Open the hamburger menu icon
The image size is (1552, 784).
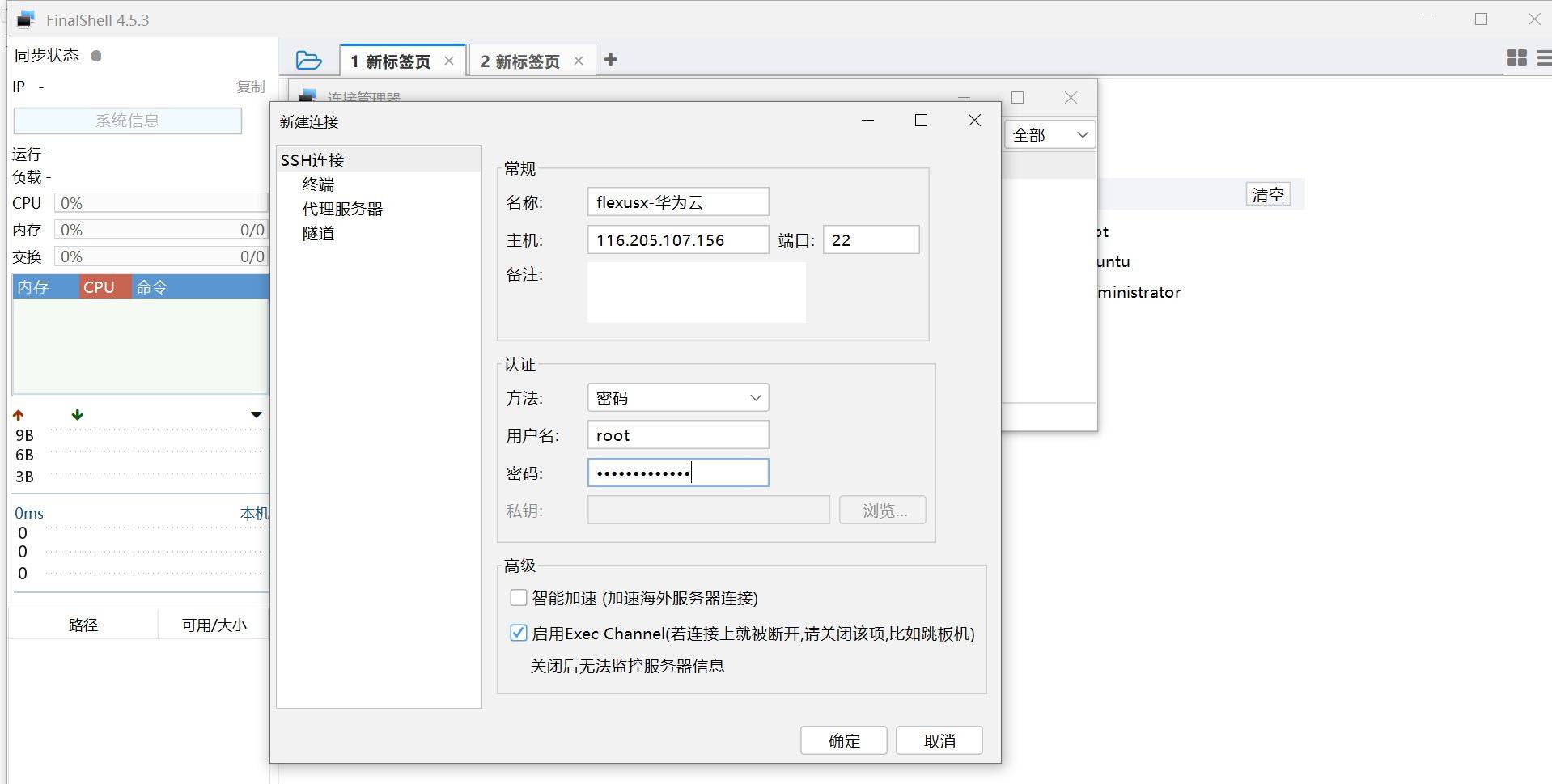point(1544,57)
